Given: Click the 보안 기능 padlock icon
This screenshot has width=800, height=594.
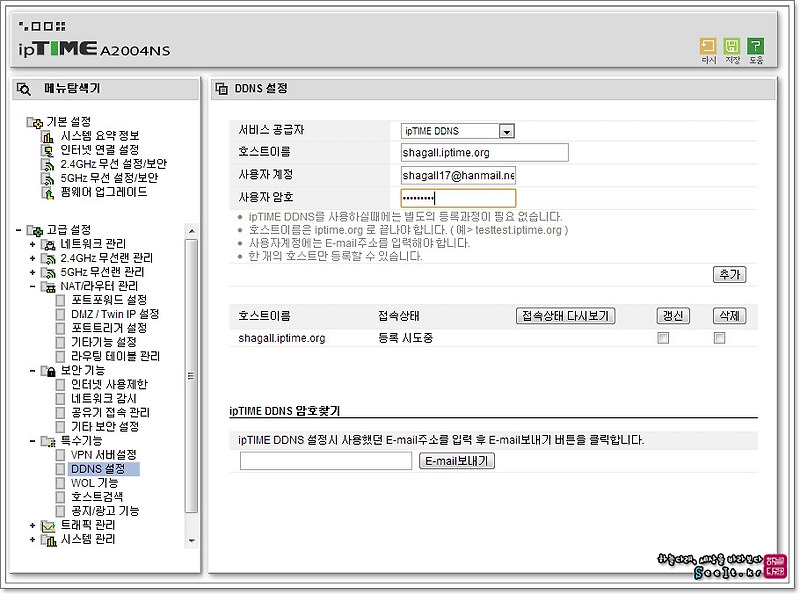Looking at the screenshot, I should pos(48,371).
